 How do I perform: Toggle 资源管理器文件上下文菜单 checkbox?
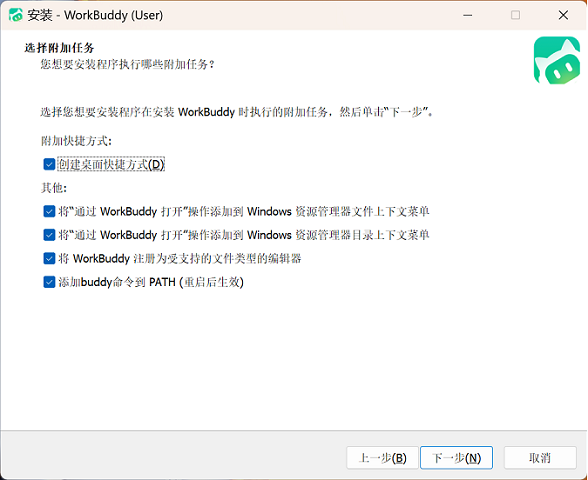[x=49, y=212]
